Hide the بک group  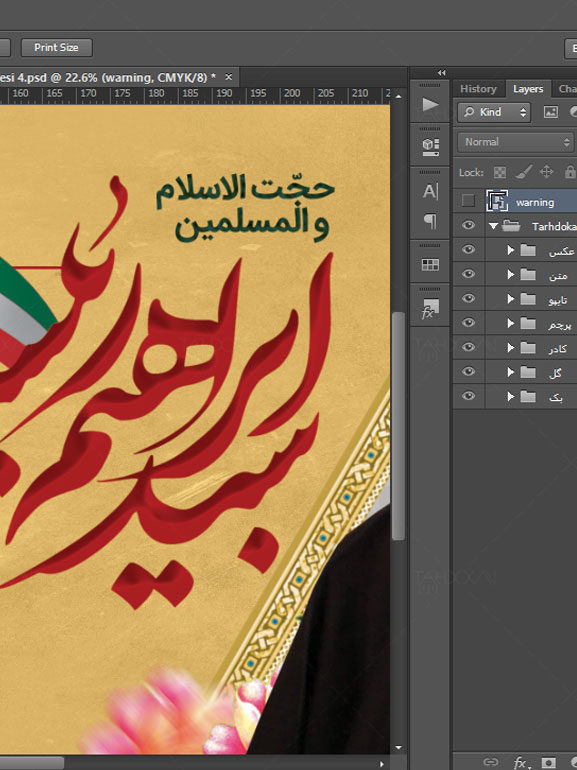pos(468,396)
